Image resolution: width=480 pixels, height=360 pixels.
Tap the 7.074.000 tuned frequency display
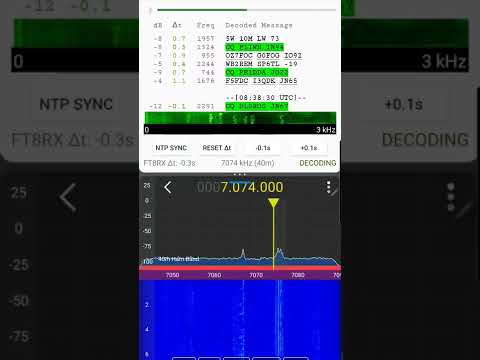[x=252, y=187]
